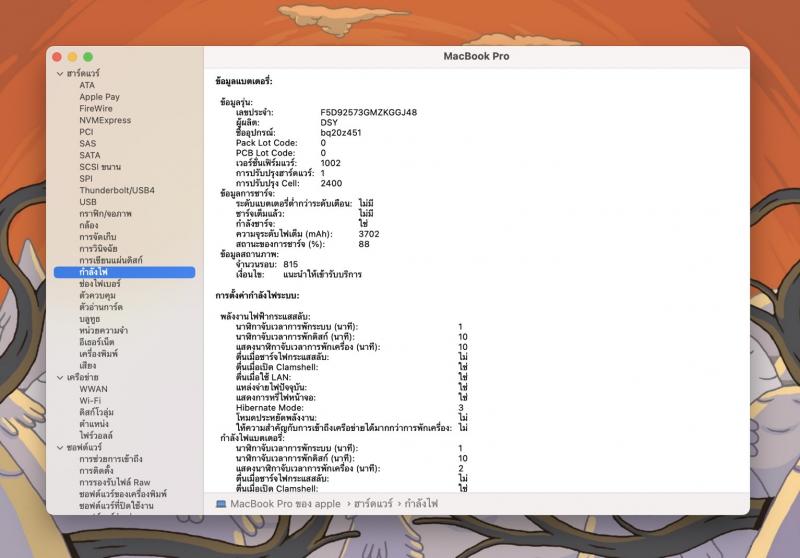Collapse the ซอฟต์แวร์ section chevron

pyautogui.click(x=60, y=447)
